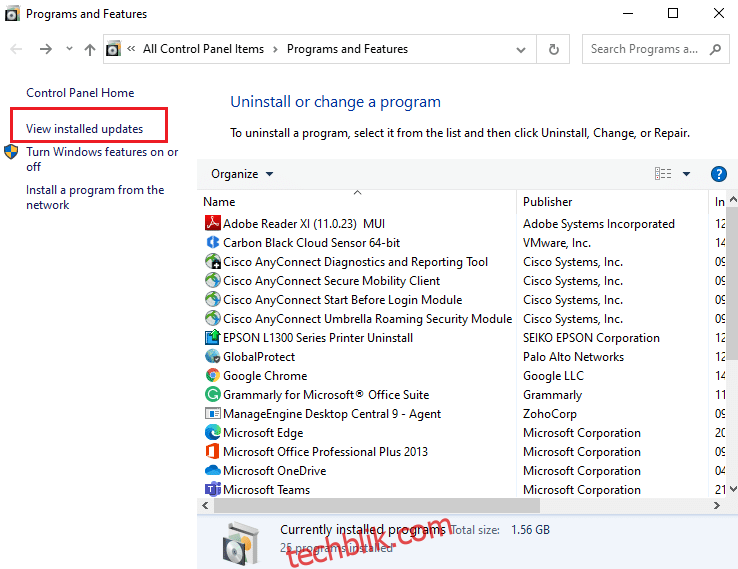Click Google LLC publisher cell
This screenshot has height=569, width=738.
(x=553, y=376)
